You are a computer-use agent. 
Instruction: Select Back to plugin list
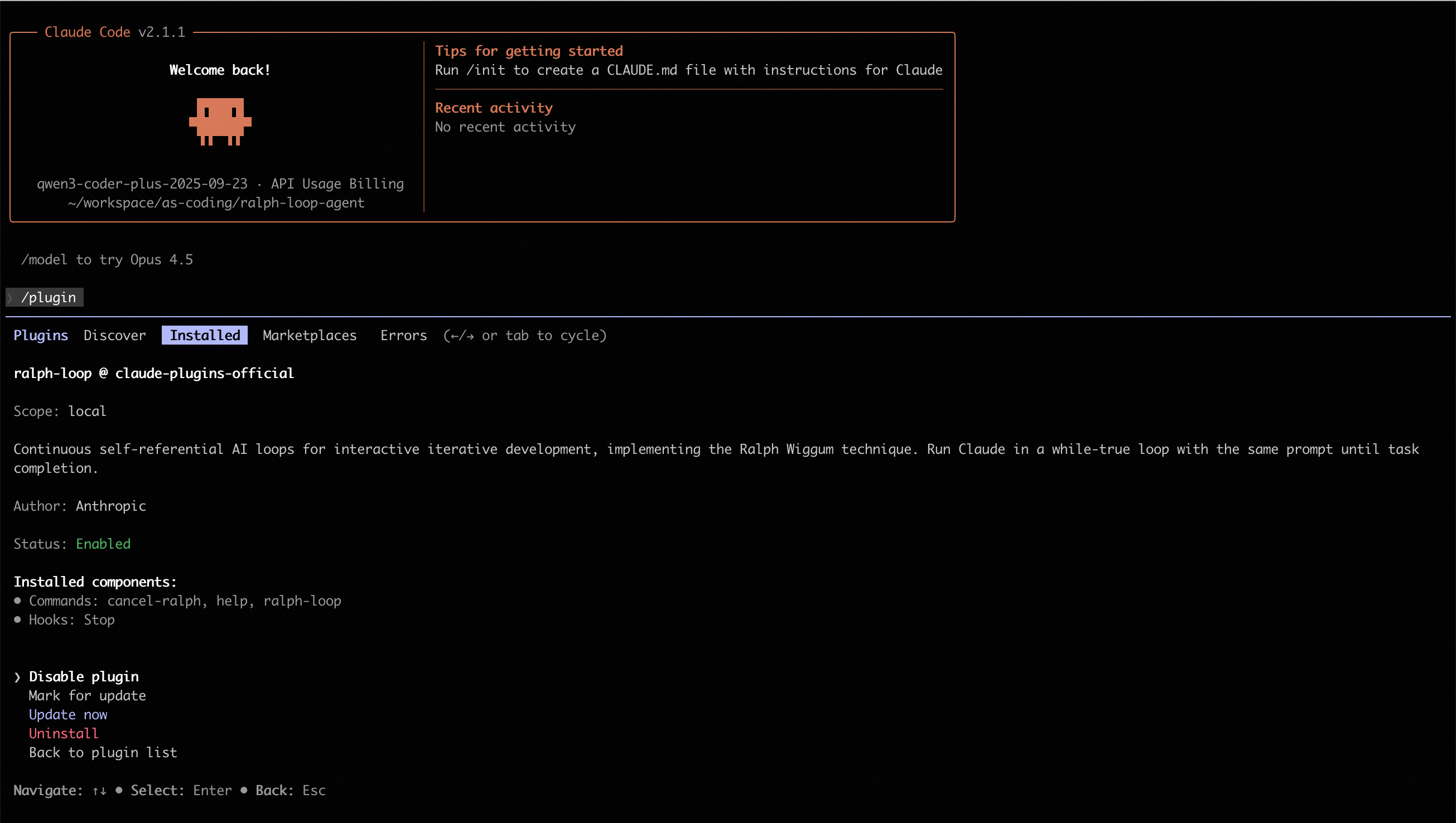click(103, 752)
